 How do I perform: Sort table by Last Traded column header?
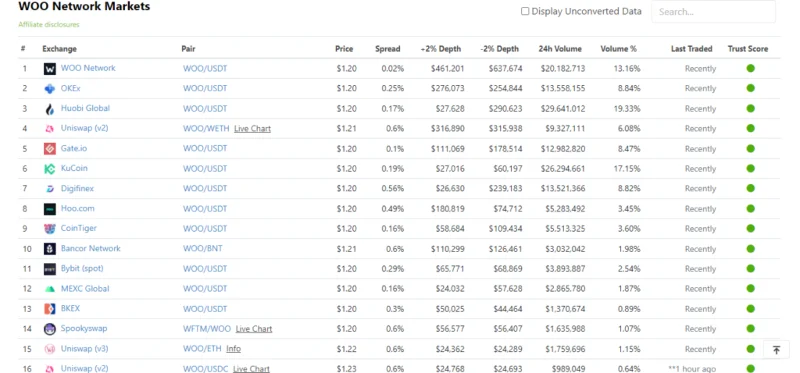click(x=691, y=49)
